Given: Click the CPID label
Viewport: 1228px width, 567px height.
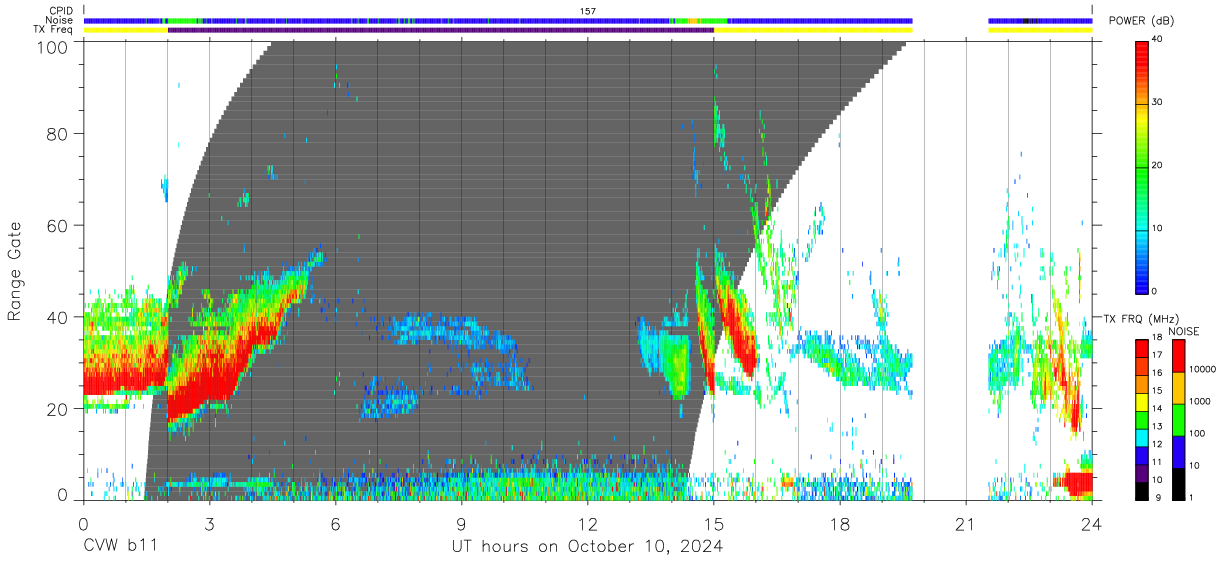Looking at the screenshot, I should coord(59,11).
